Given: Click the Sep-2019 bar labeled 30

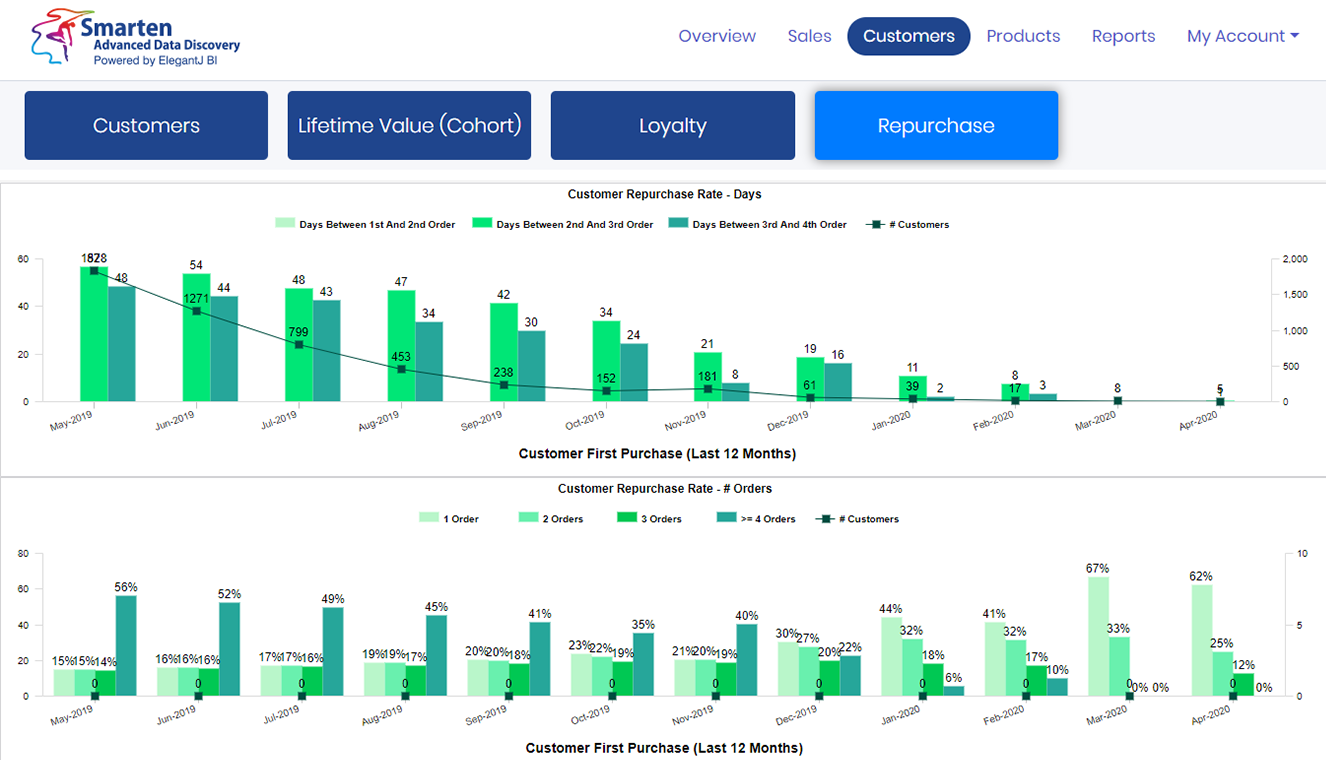Looking at the screenshot, I should click(531, 366).
